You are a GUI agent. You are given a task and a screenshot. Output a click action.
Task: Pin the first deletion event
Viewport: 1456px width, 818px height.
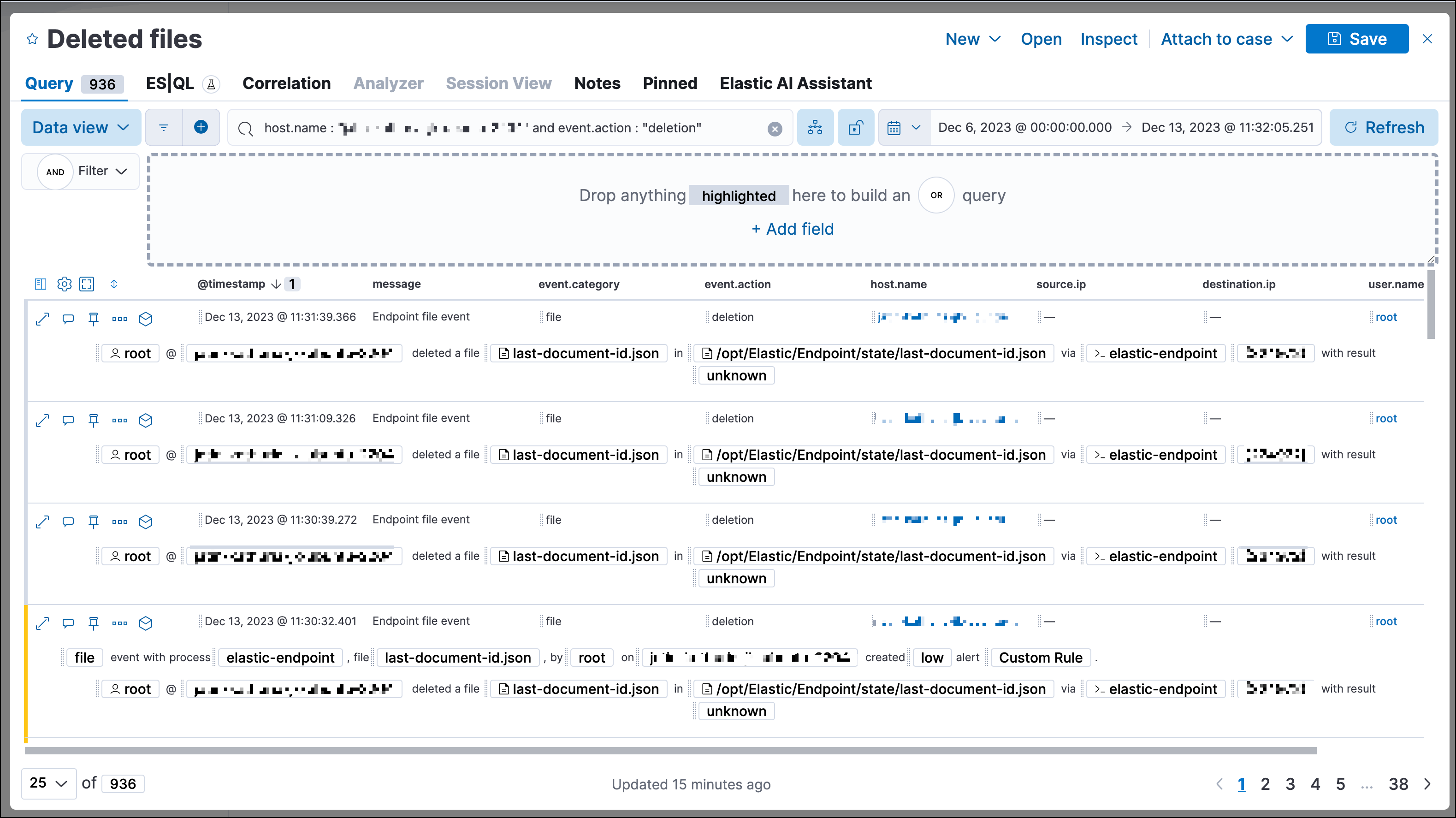point(93,318)
